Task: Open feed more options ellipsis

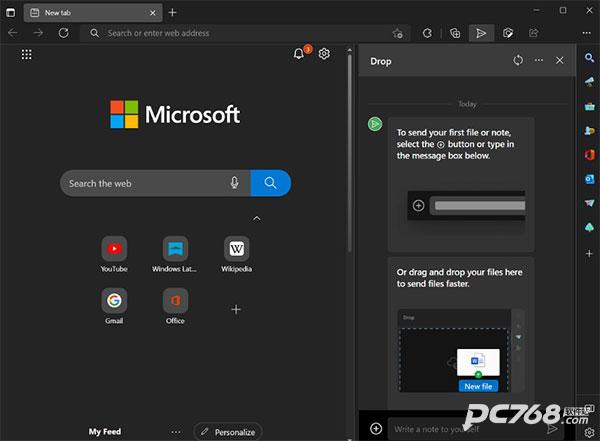Action: (176, 432)
